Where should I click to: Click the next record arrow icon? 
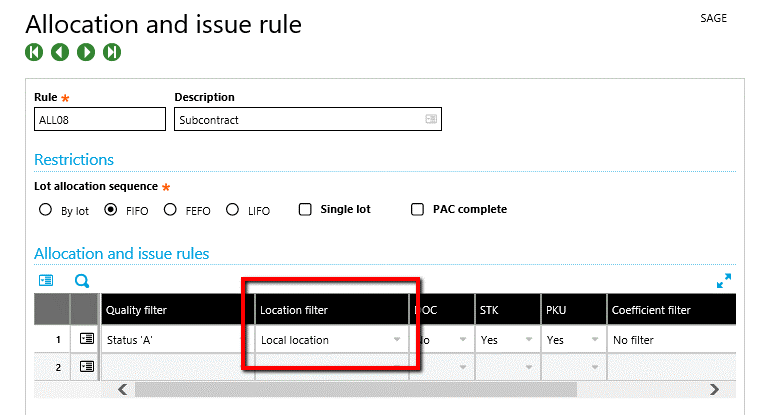tap(86, 51)
